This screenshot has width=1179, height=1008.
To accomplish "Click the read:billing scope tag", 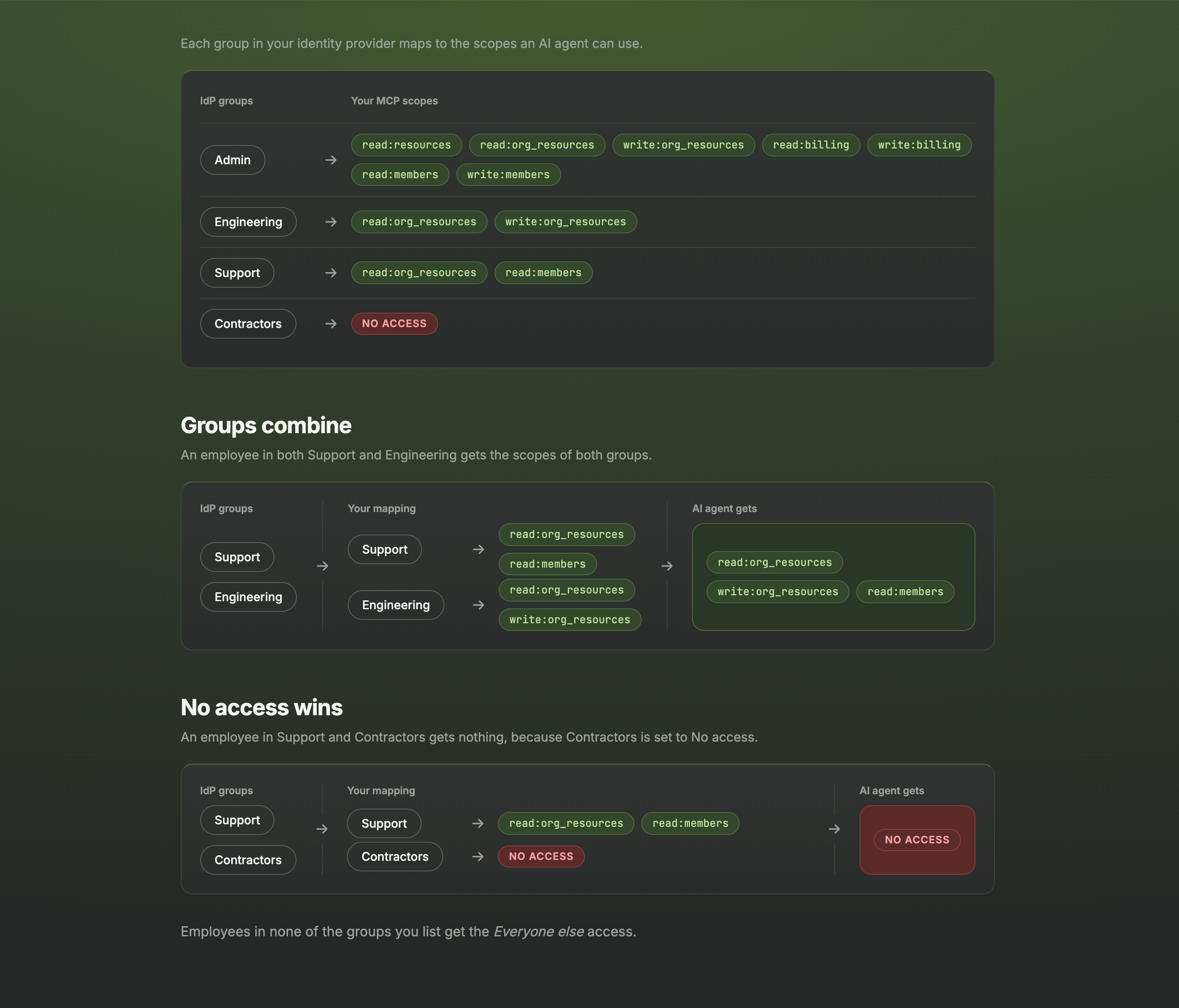I will tap(811, 145).
